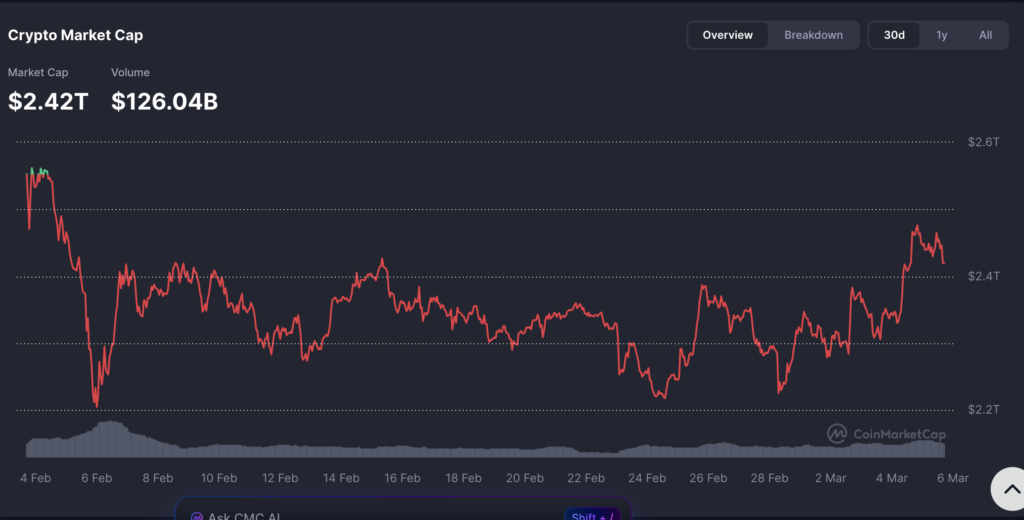The height and width of the screenshot is (520, 1024).
Task: Select the 30d time range
Action: 894,35
